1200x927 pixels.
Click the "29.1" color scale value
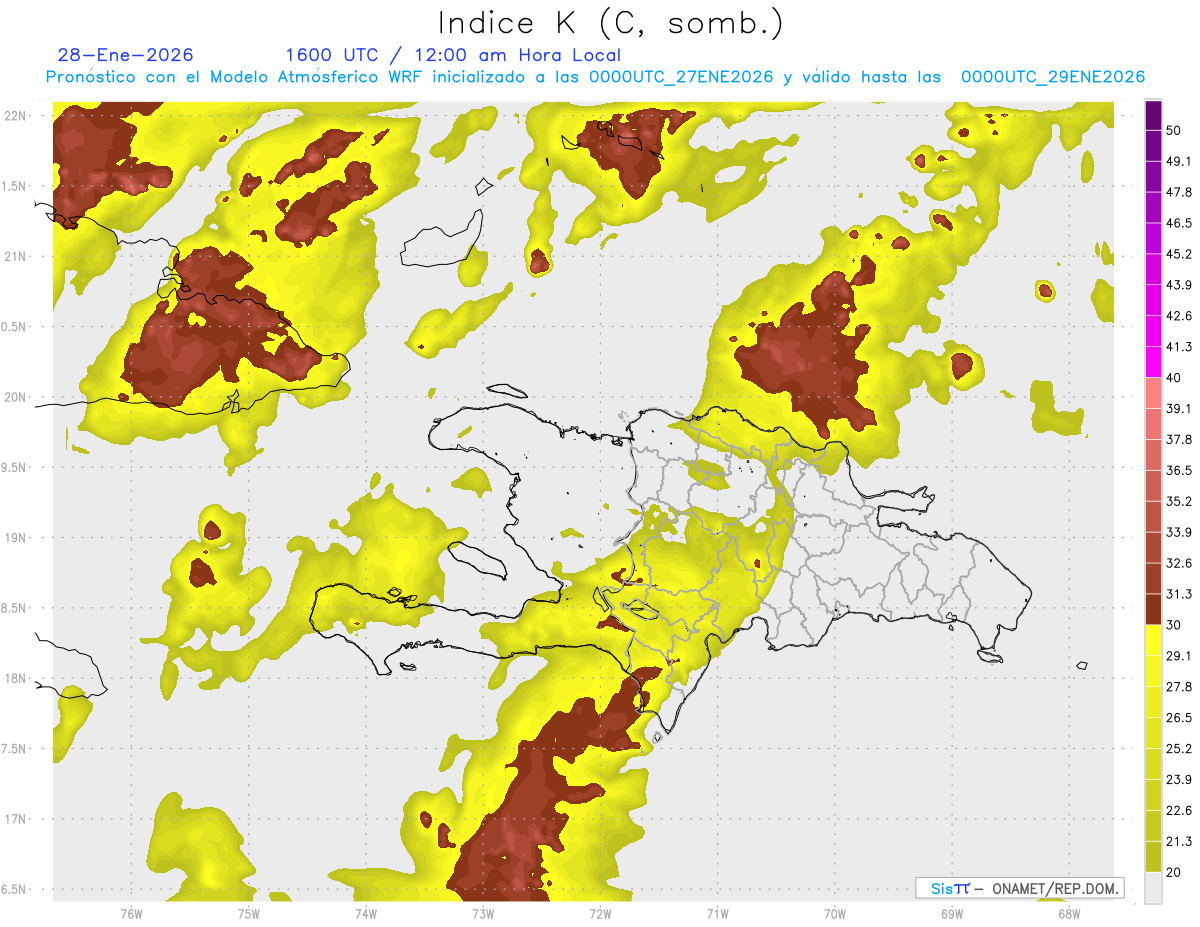[x=1178, y=655]
